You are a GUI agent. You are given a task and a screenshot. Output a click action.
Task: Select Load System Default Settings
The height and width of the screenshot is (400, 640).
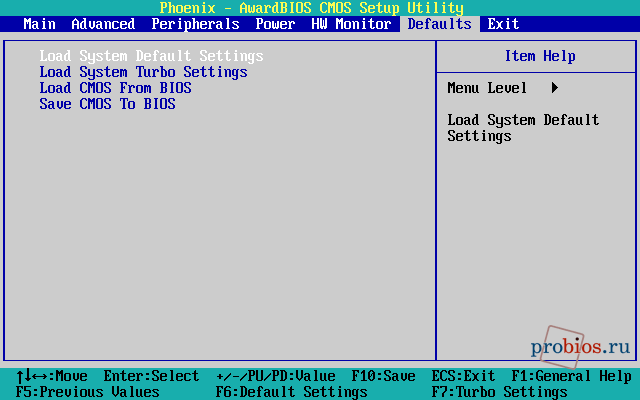pos(151,56)
